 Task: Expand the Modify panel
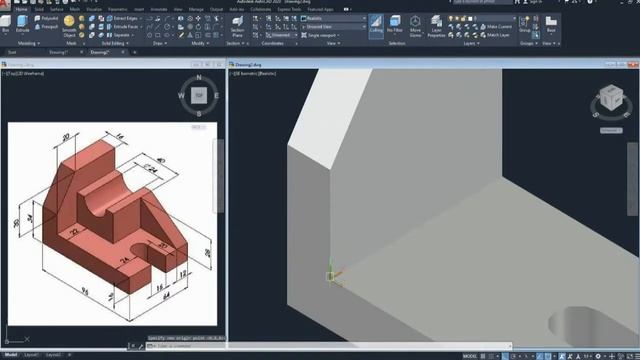pos(200,43)
